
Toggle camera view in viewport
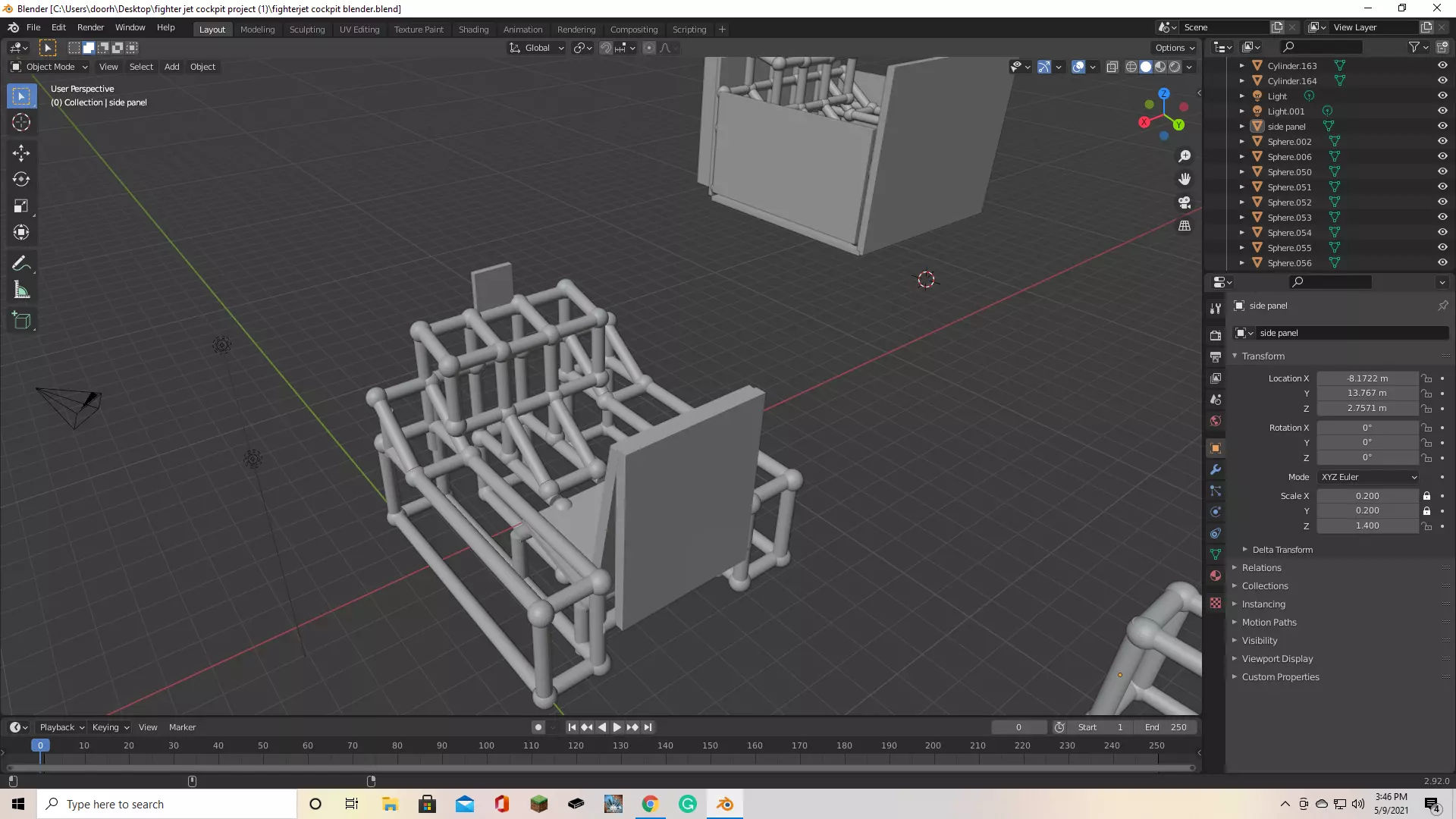[1185, 202]
